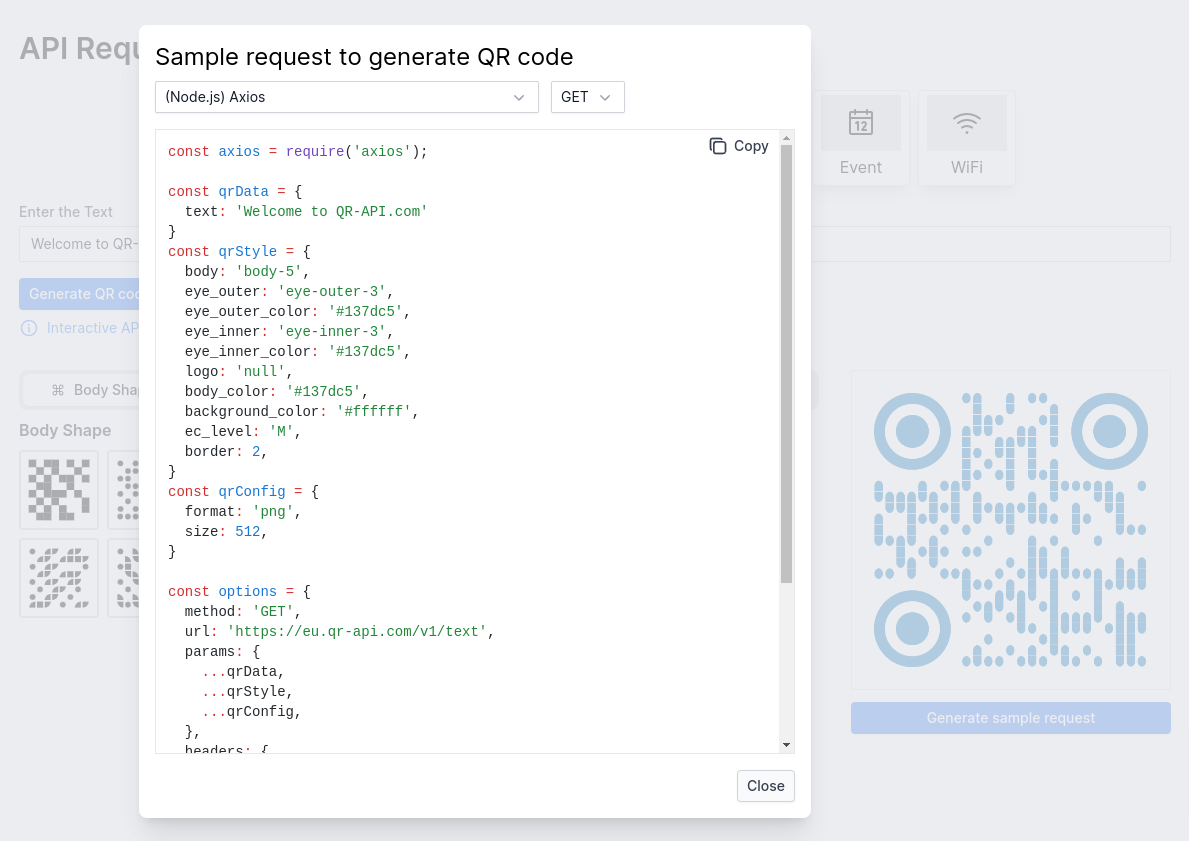
Task: Click the generated QR code preview image
Action: click(1010, 530)
